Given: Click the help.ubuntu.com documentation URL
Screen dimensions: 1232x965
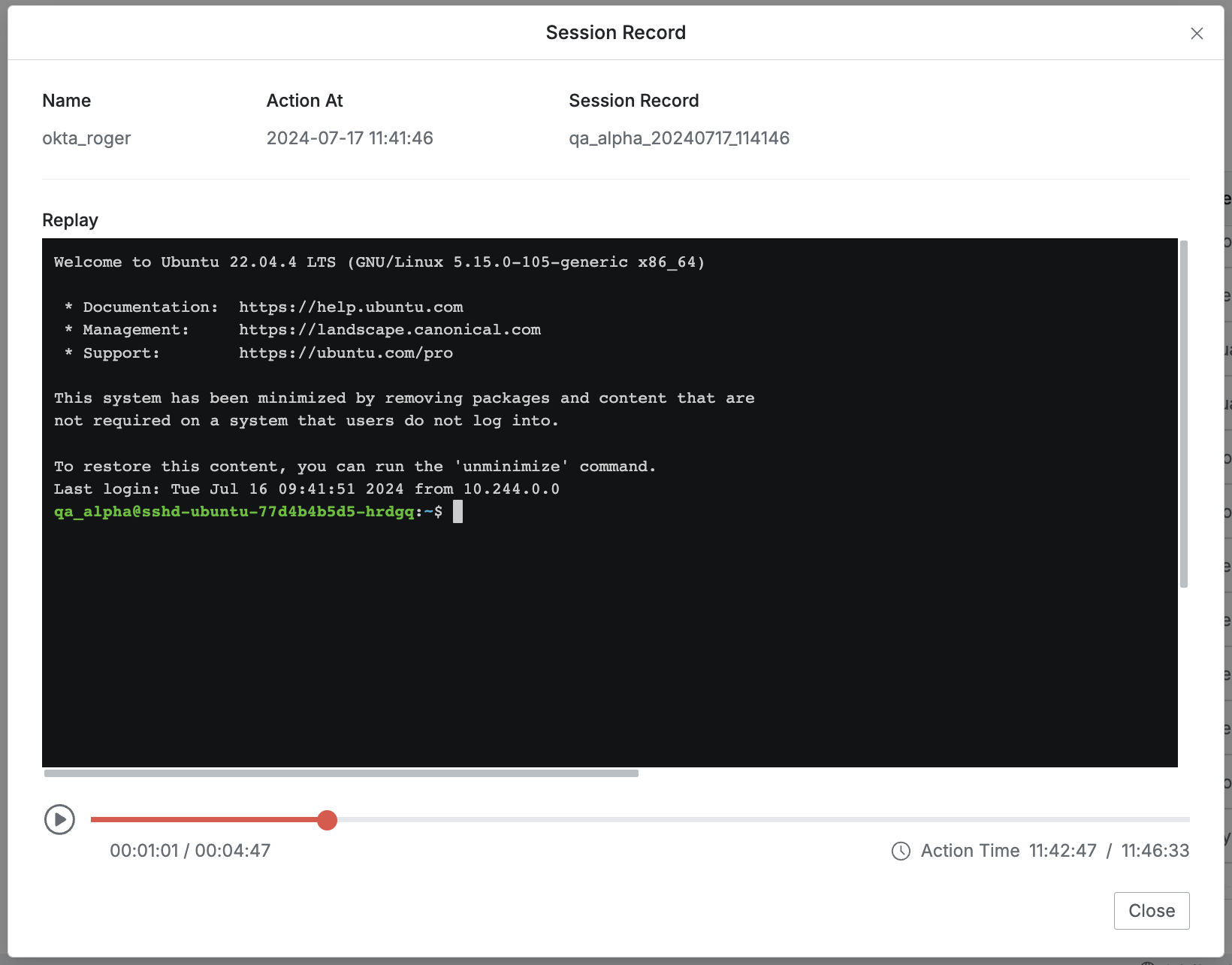Looking at the screenshot, I should (351, 307).
